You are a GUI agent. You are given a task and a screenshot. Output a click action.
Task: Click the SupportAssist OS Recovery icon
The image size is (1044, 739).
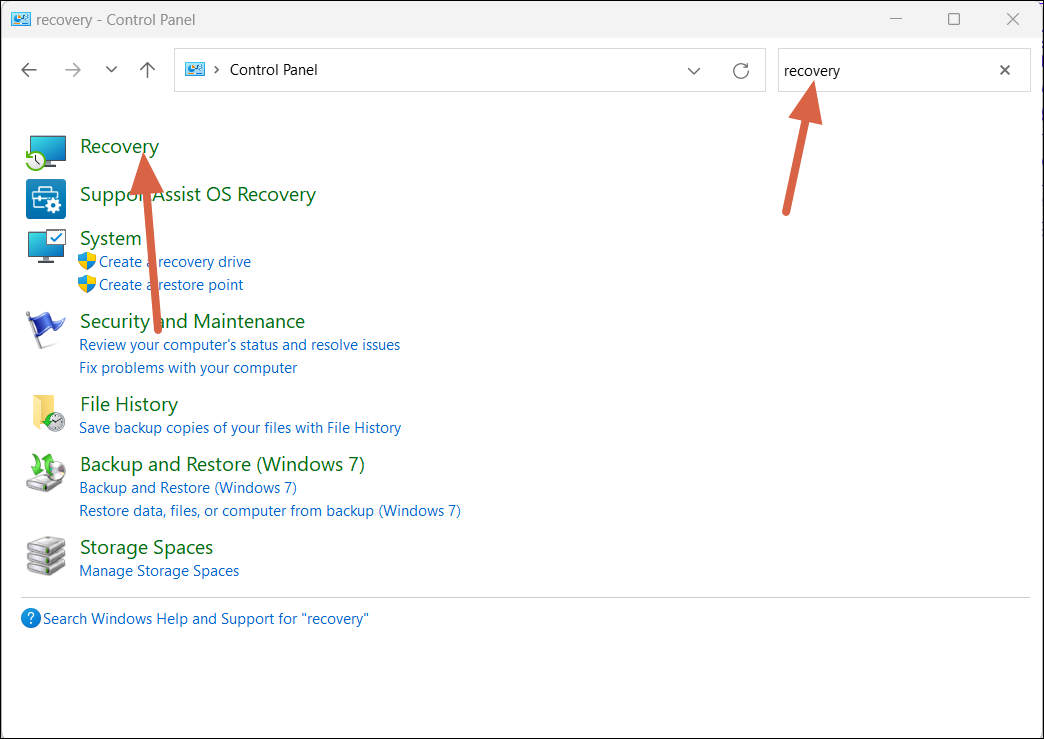point(46,199)
